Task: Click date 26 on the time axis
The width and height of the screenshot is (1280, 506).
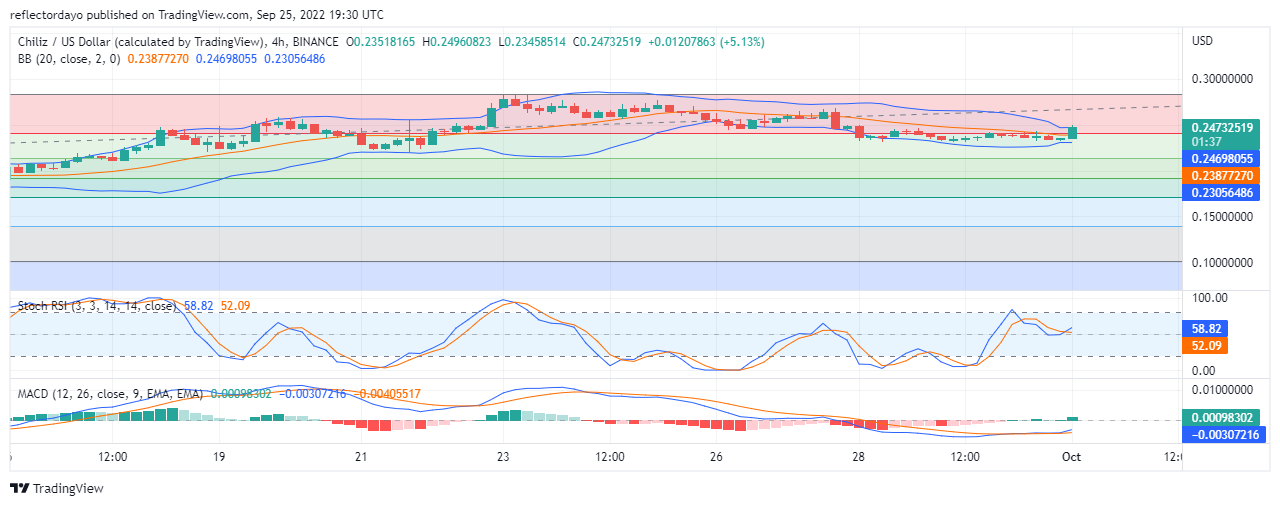Action: pyautogui.click(x=716, y=457)
